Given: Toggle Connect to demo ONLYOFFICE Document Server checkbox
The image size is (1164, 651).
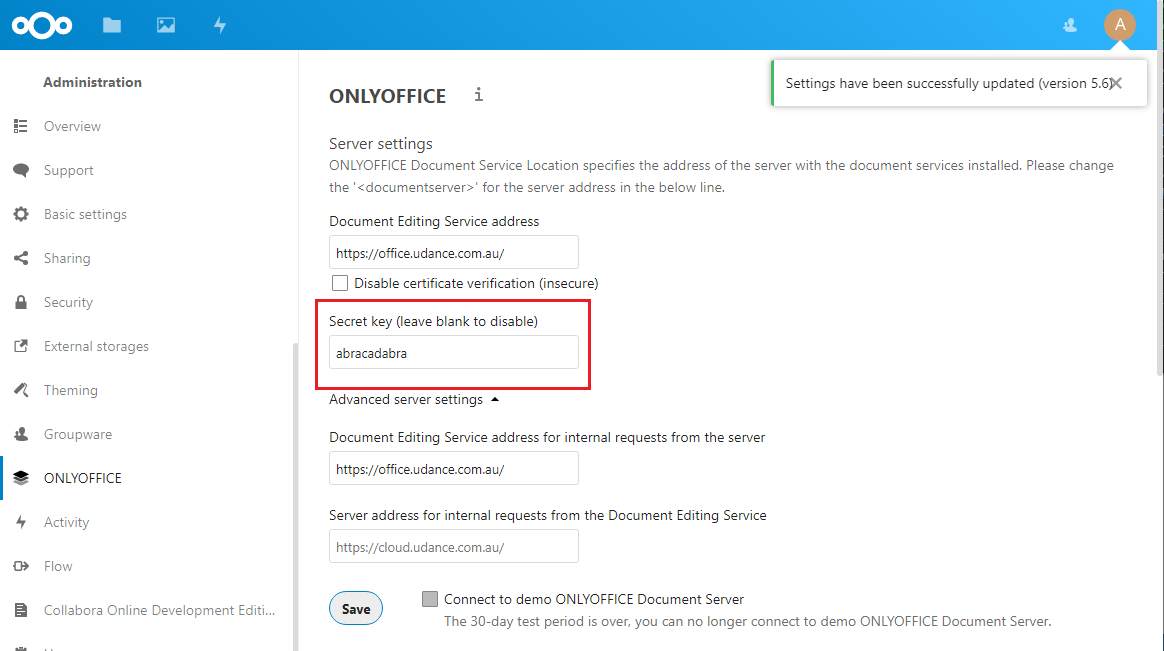Looking at the screenshot, I should click(430, 599).
